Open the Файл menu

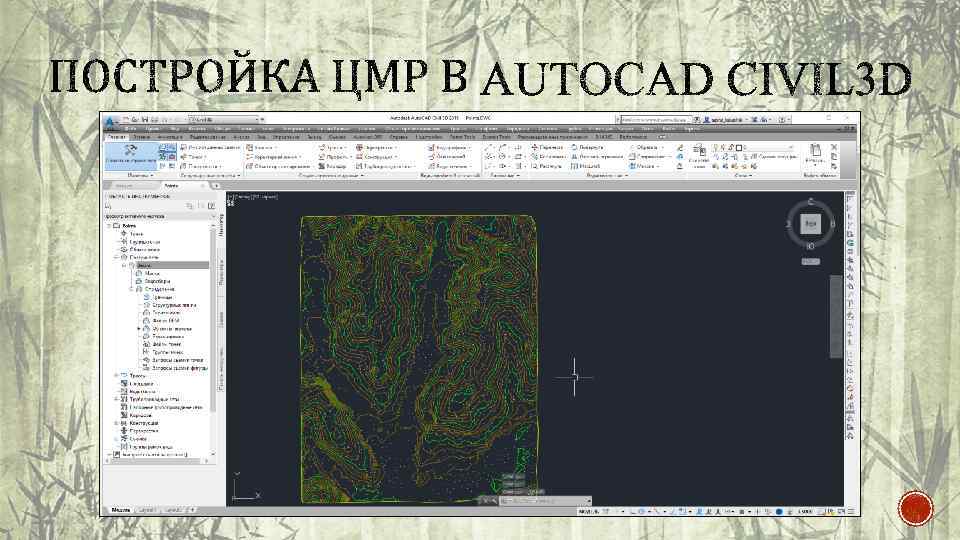[x=130, y=129]
